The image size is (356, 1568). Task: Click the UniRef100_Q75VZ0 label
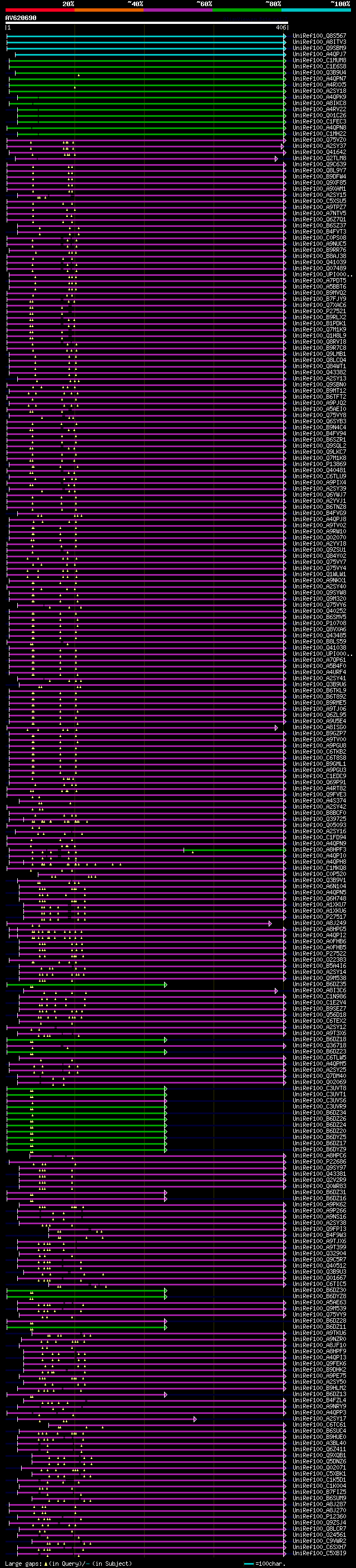click(319, 140)
